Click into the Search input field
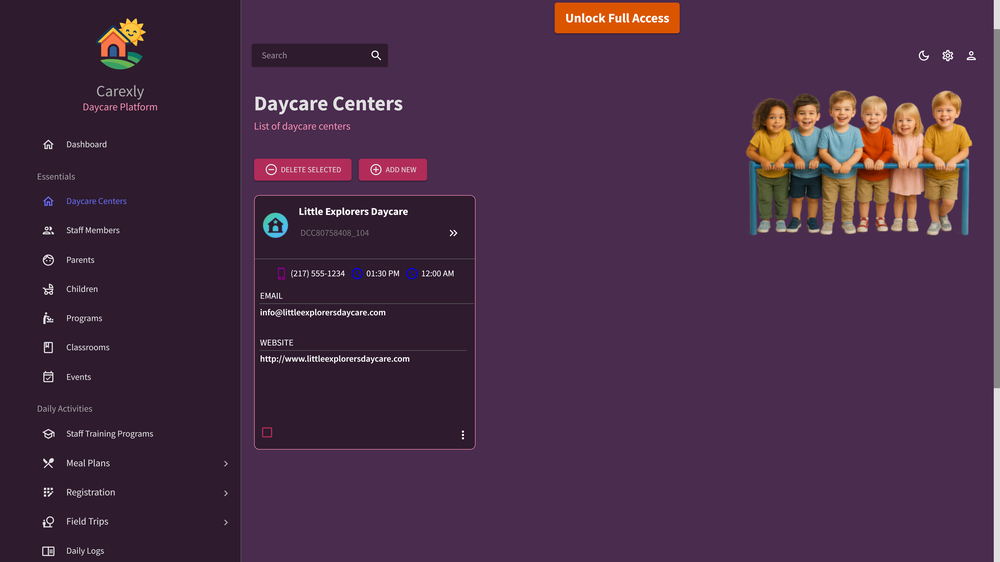This screenshot has height=562, width=1000. [312, 55]
